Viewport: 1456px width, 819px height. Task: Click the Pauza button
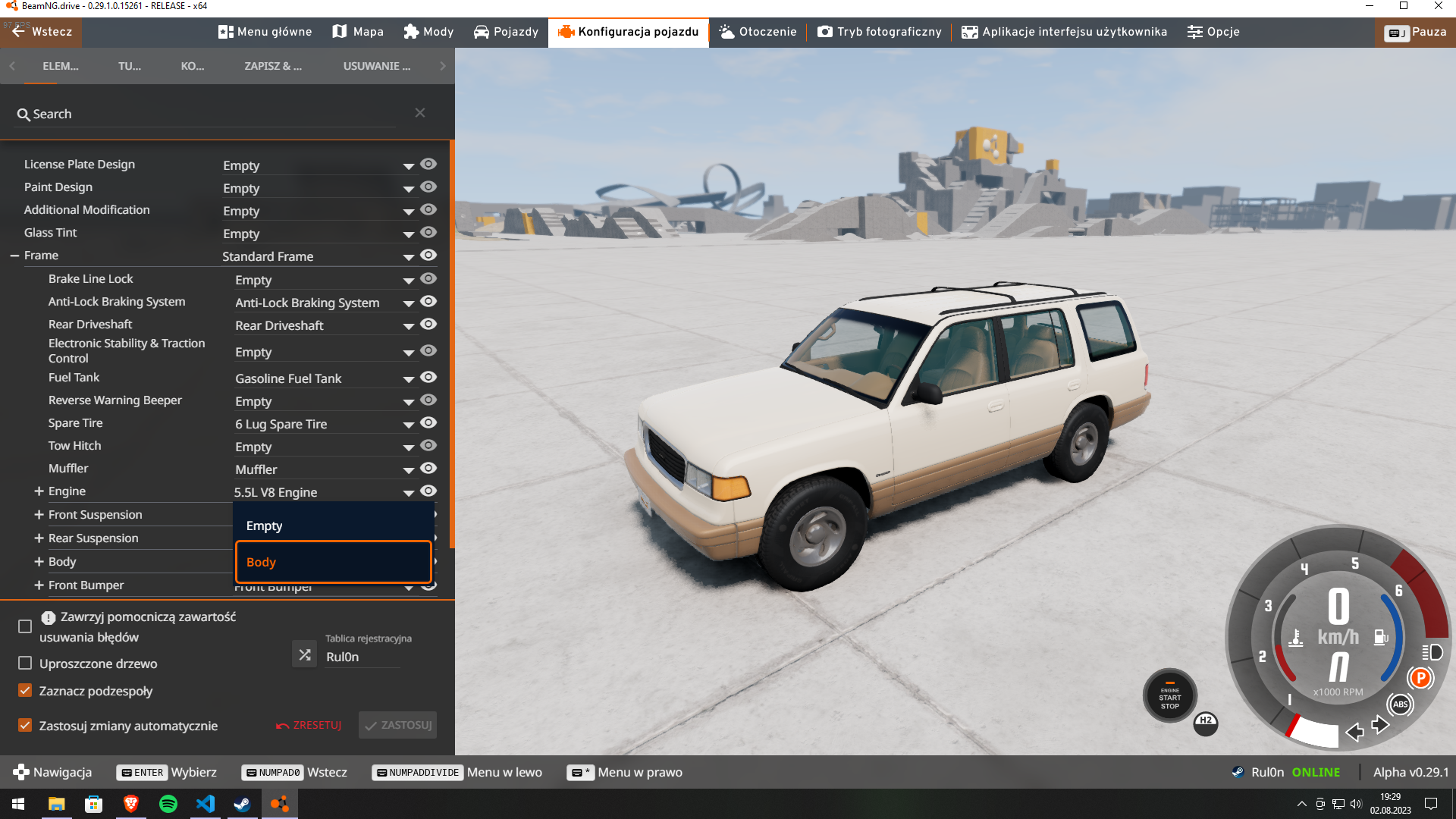click(x=1415, y=32)
